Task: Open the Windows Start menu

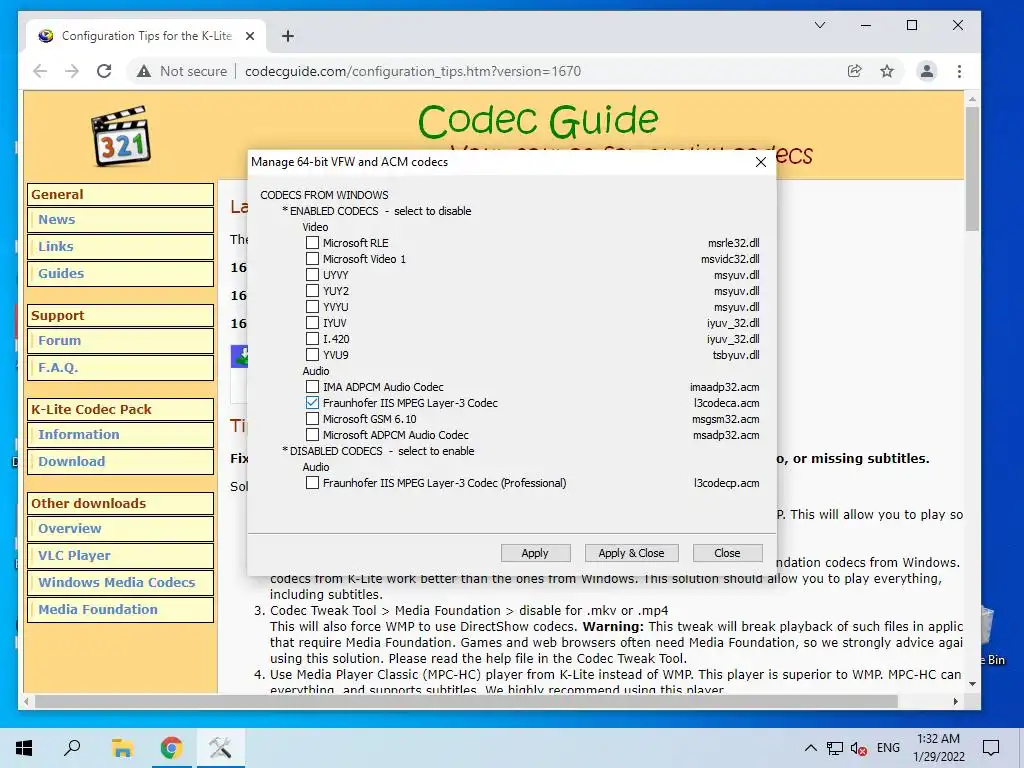Action: tap(24, 748)
